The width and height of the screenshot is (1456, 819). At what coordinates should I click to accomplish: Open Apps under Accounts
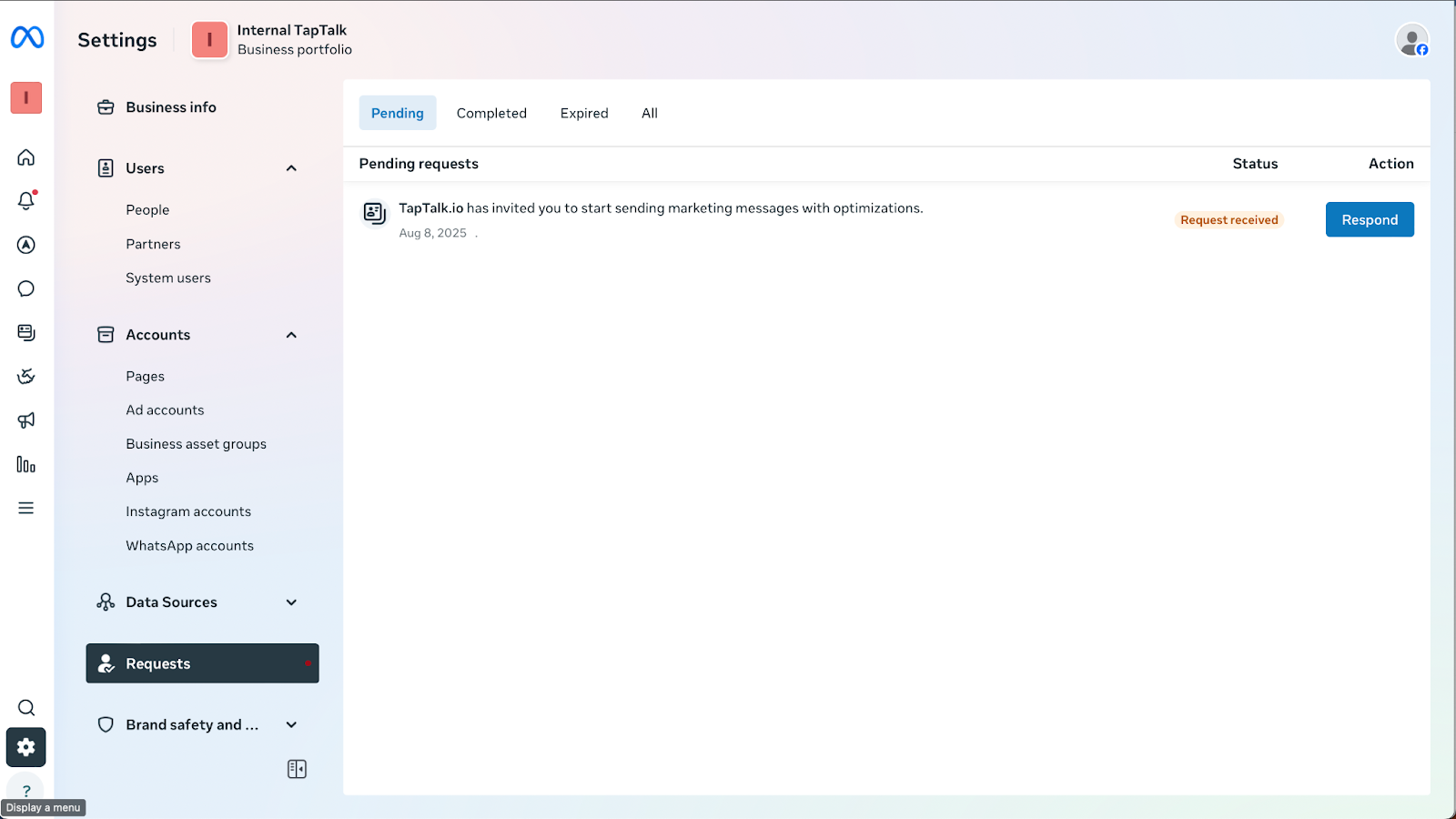pos(142,478)
